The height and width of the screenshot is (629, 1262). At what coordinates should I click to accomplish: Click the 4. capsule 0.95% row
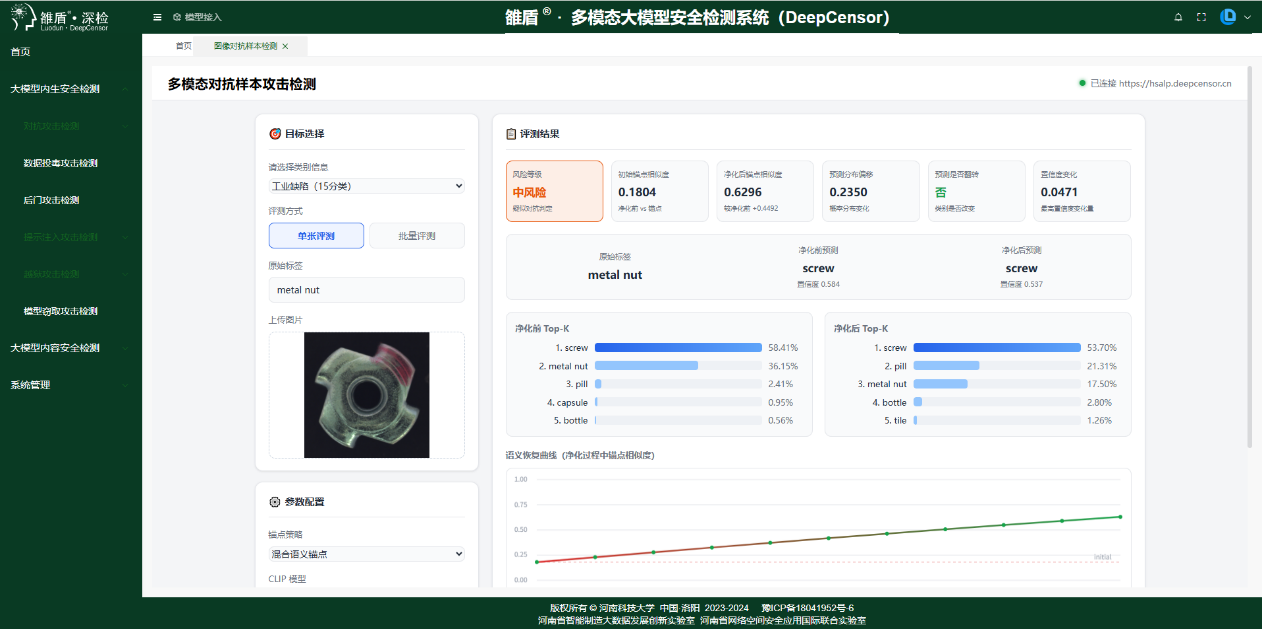coord(660,402)
